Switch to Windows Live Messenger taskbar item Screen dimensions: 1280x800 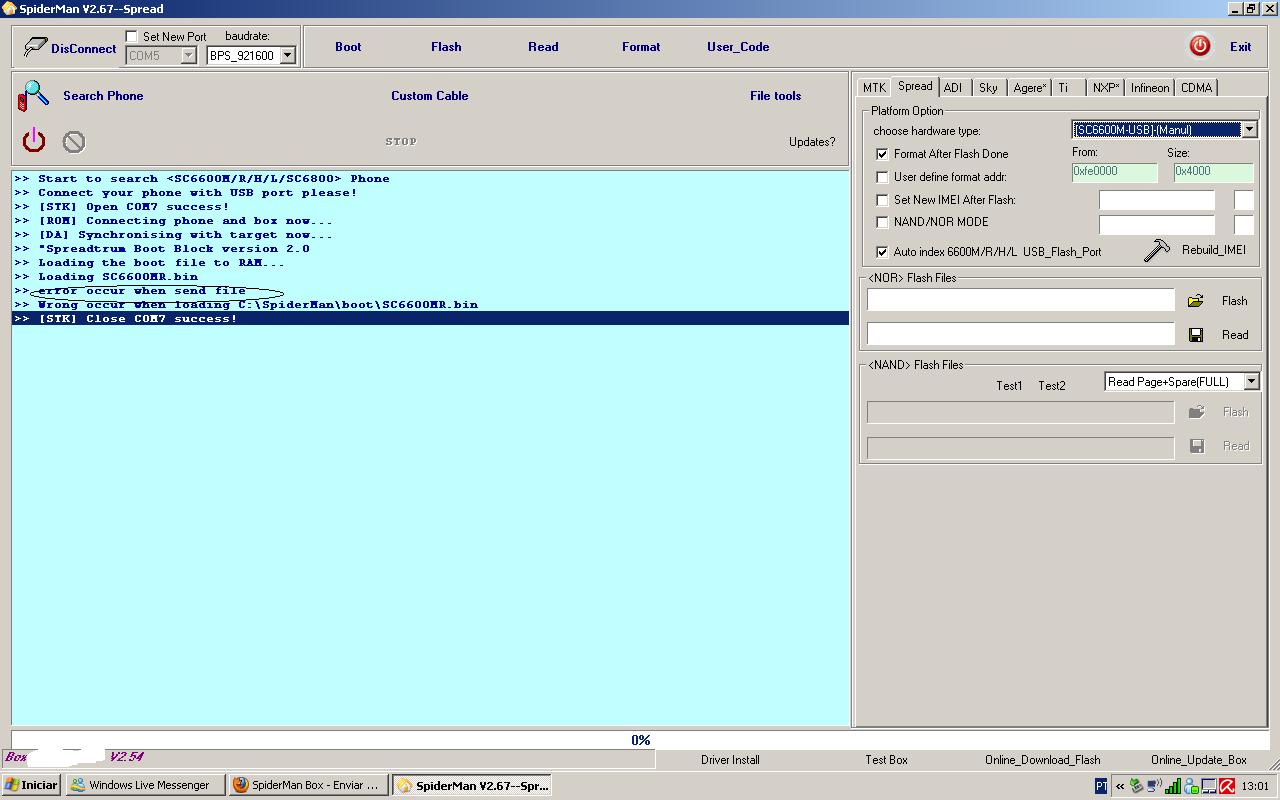coord(144,785)
